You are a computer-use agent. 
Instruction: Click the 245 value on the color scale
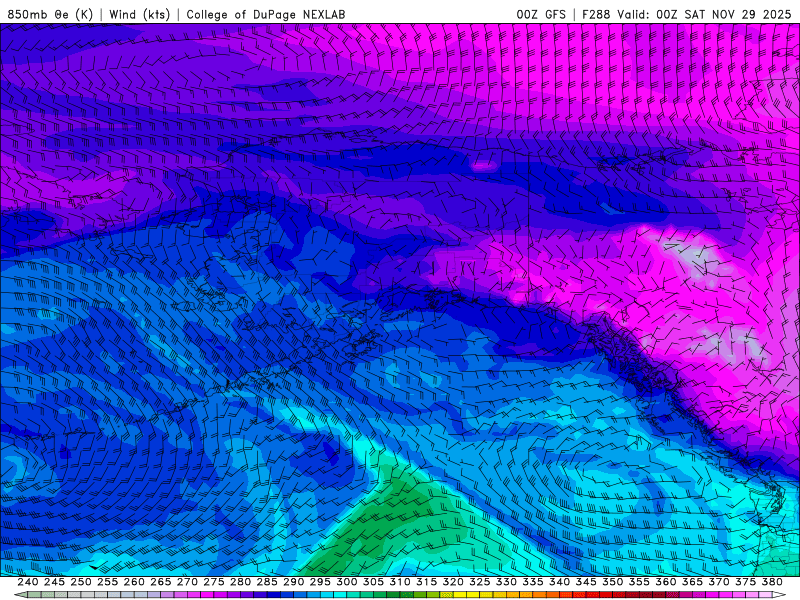point(54,582)
